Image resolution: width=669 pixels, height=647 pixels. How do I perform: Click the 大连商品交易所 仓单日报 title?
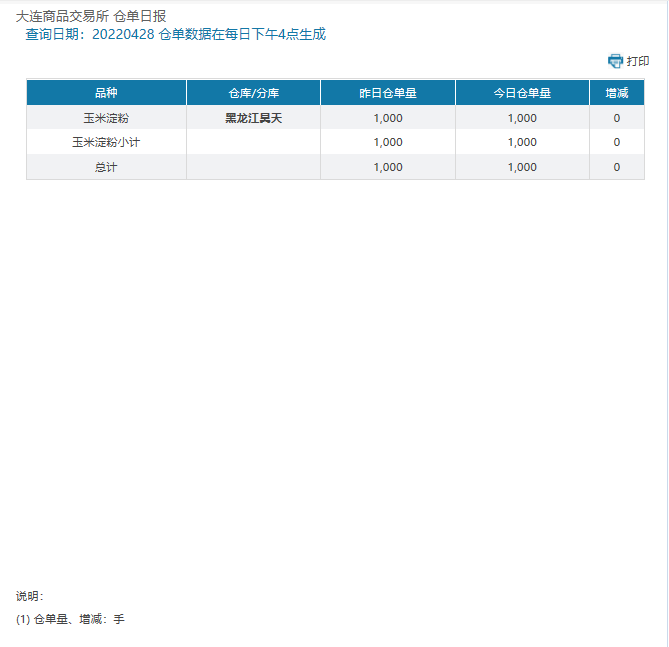tap(91, 16)
